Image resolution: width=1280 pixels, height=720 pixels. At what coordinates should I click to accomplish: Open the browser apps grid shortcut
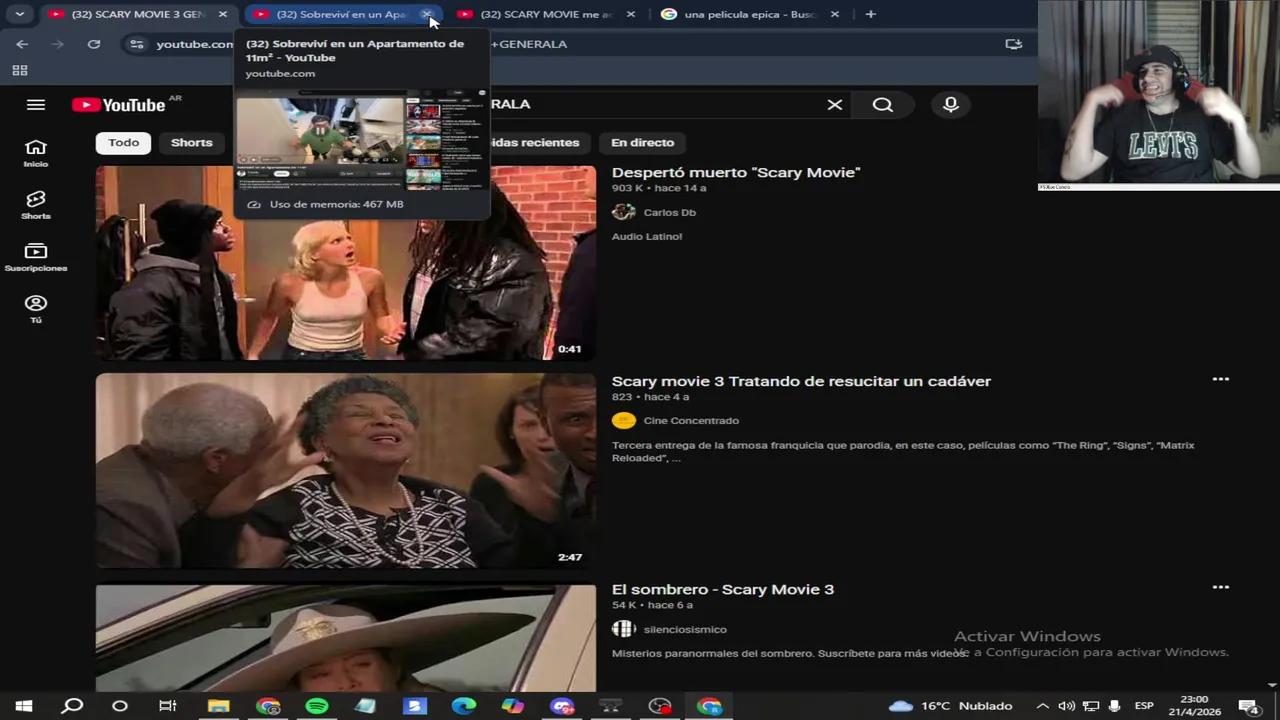tap(19, 70)
